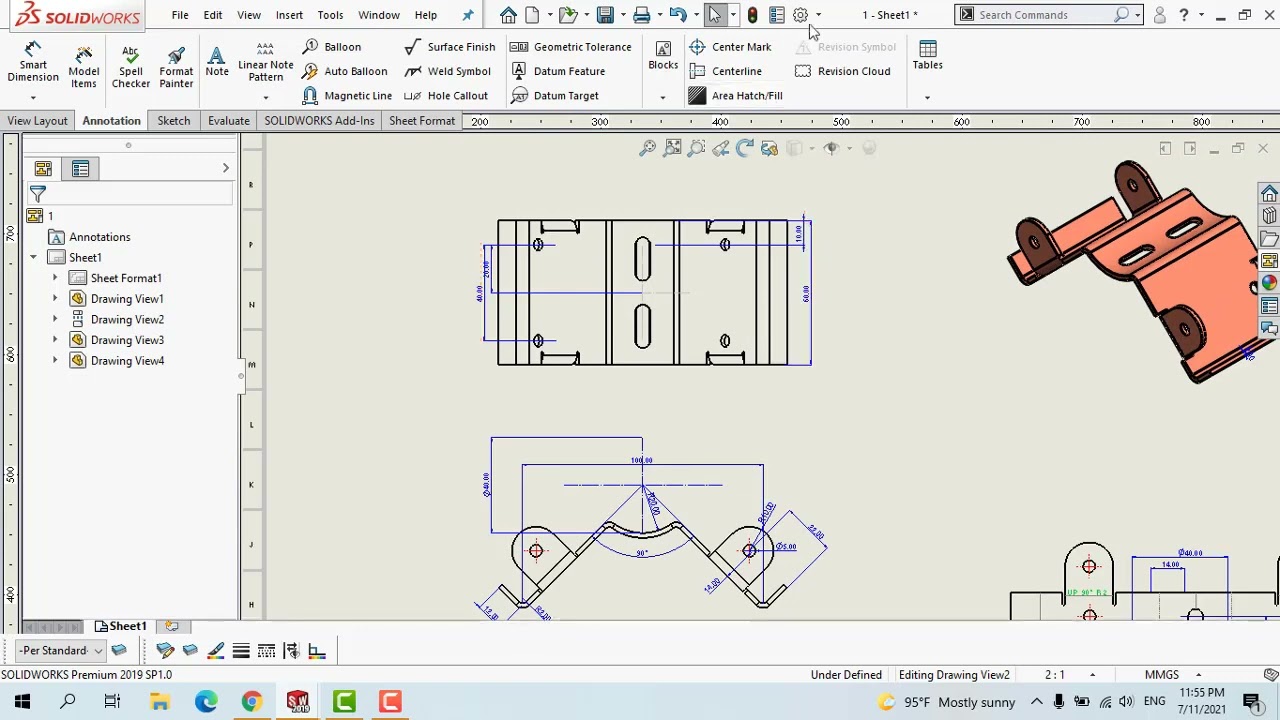This screenshot has height=720, width=1280.
Task: Insert a Hole Callout
Action: click(x=446, y=96)
